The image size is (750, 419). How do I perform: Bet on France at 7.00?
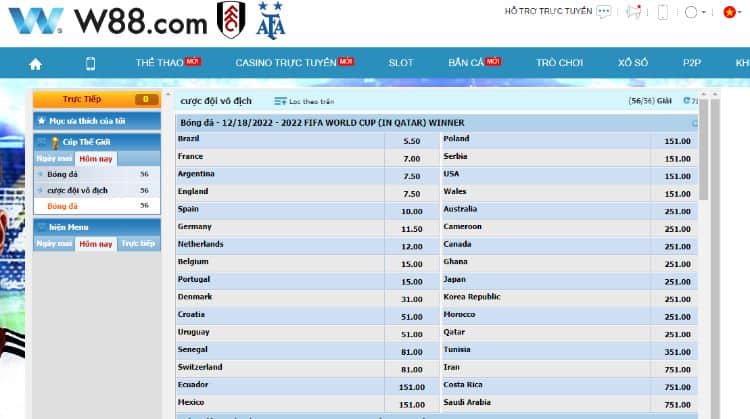click(411, 158)
